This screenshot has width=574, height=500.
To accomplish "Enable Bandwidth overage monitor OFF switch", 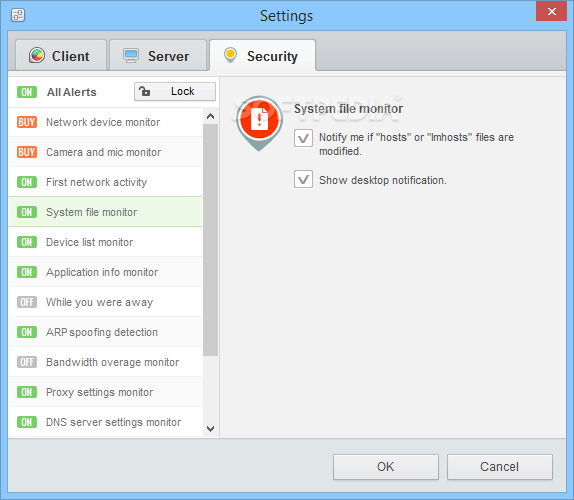I will [27, 362].
